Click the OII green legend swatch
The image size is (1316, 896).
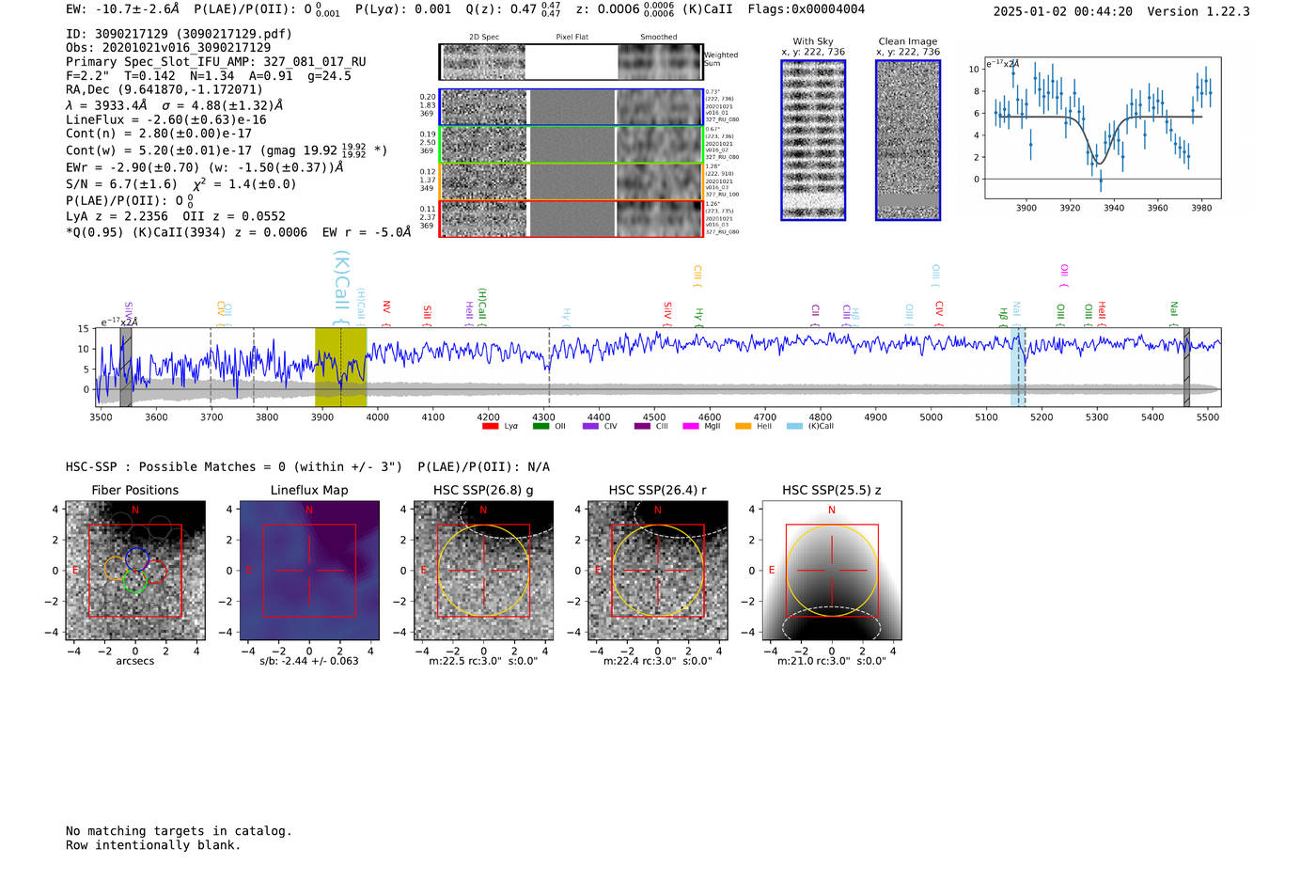540,426
